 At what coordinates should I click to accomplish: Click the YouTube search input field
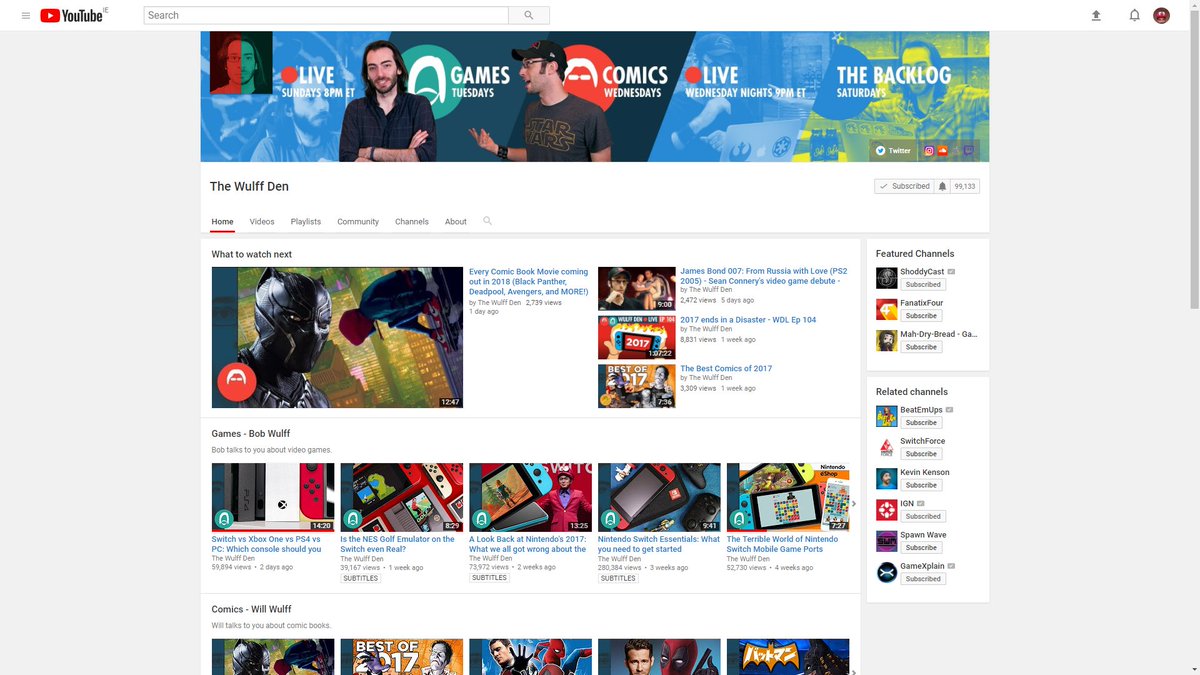pyautogui.click(x=326, y=16)
